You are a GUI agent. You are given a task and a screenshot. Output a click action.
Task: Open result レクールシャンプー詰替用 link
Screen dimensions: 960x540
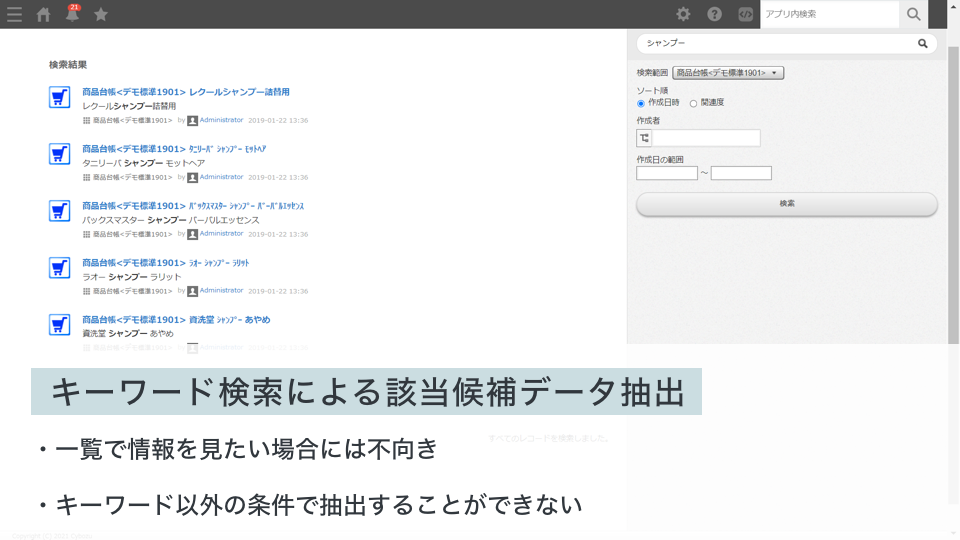(x=186, y=92)
